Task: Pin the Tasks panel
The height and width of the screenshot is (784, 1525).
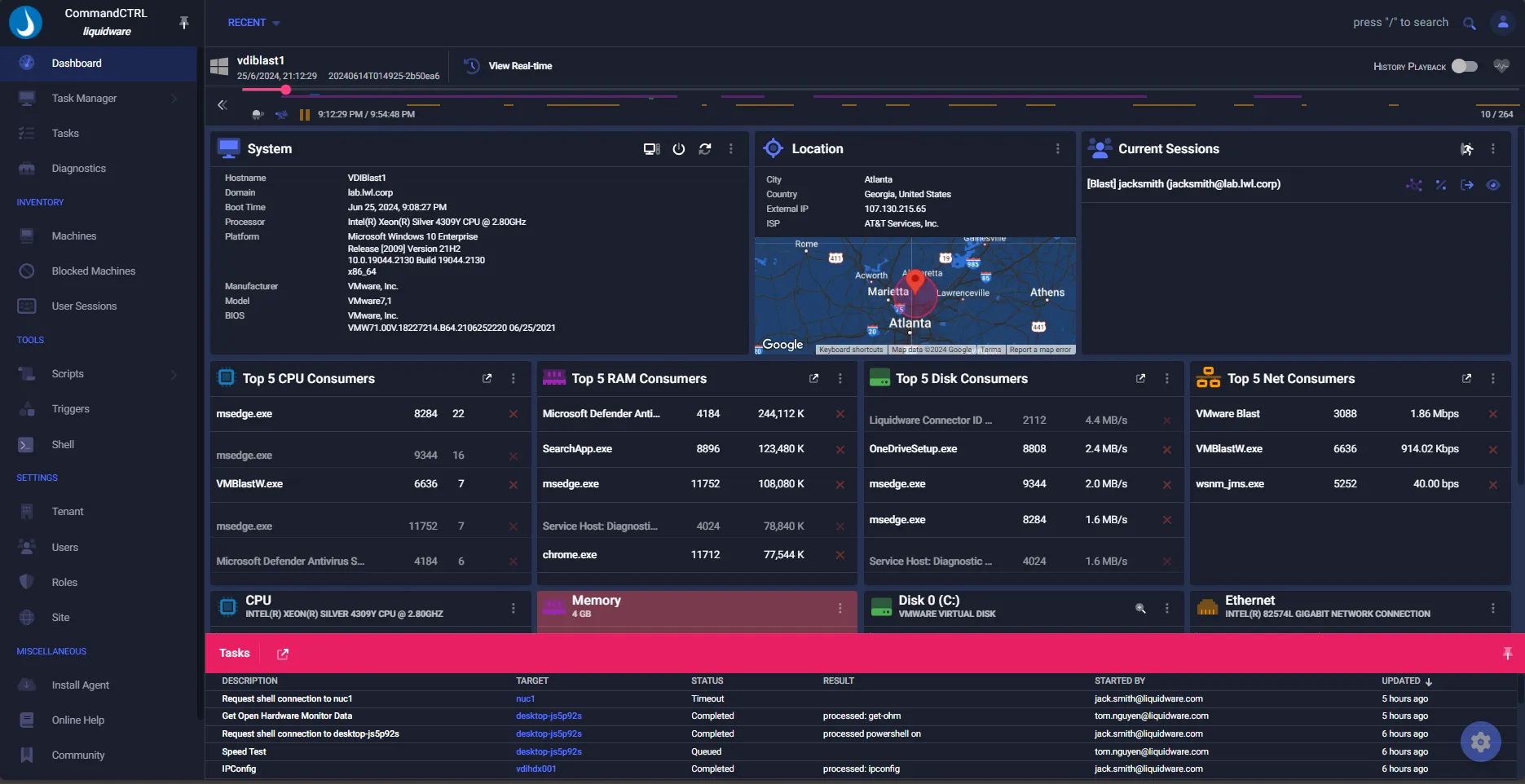Action: pyautogui.click(x=1507, y=654)
